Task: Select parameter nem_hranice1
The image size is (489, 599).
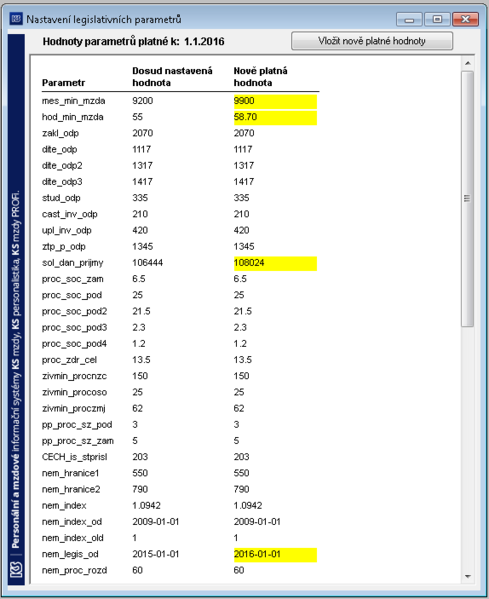Action: tap(70, 473)
